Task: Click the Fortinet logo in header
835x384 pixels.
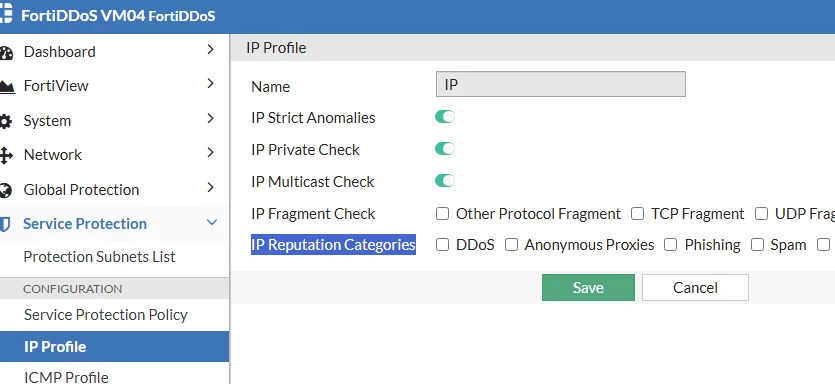Action: pos(6,14)
